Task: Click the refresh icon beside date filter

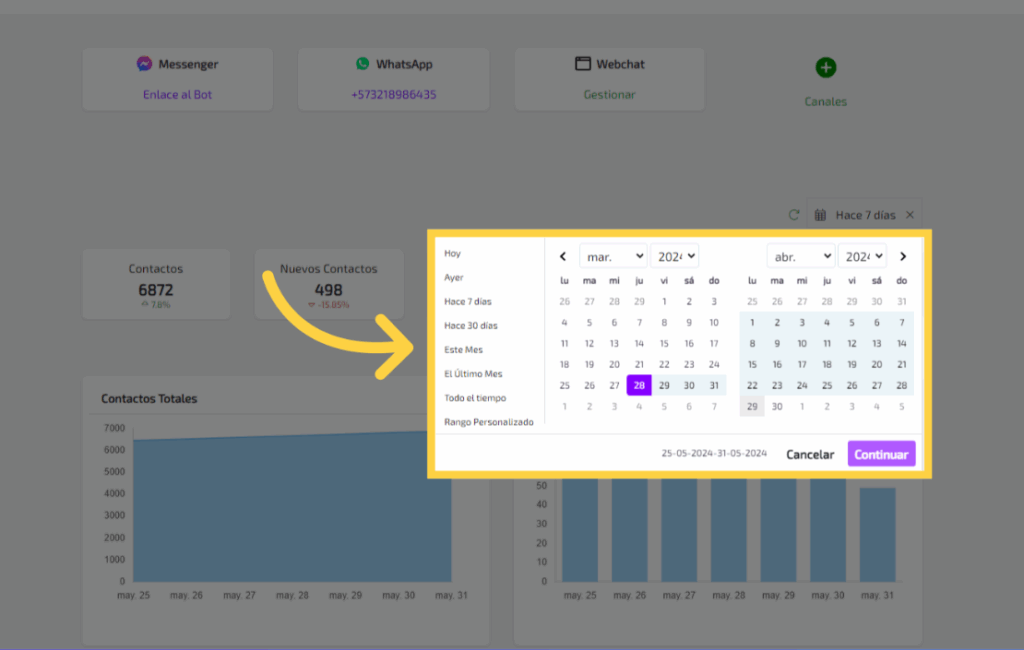Action: [x=794, y=215]
